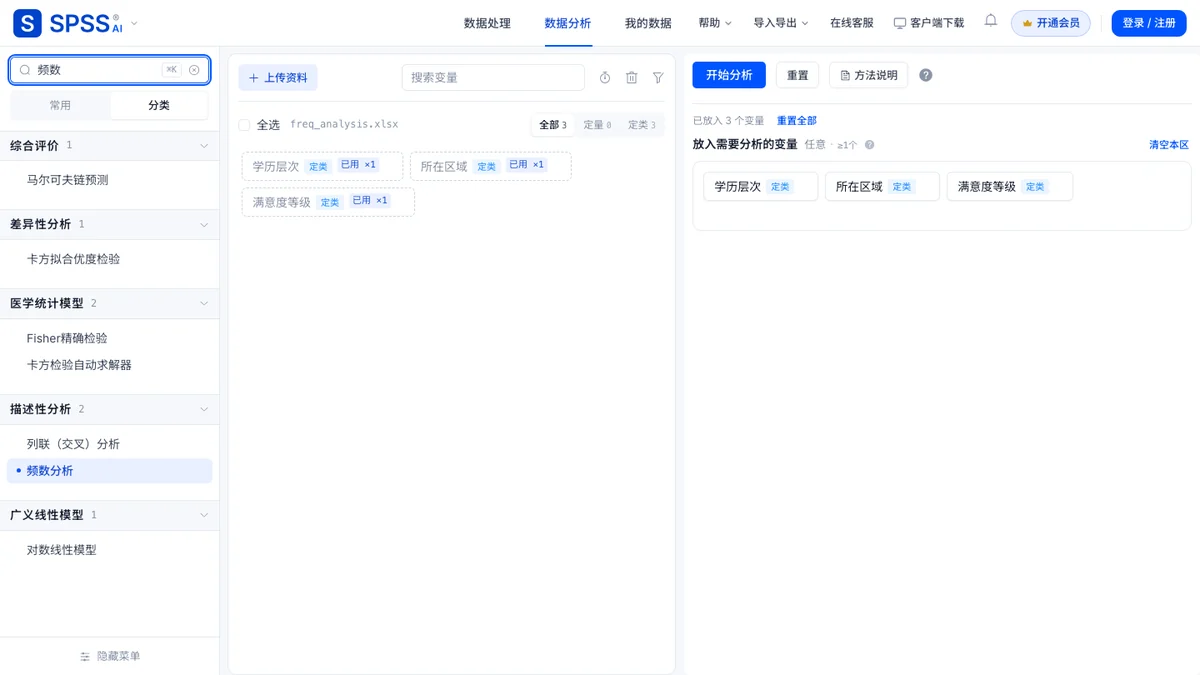Select 对数线性模型 method
The height and width of the screenshot is (675, 1200).
click(x=62, y=550)
